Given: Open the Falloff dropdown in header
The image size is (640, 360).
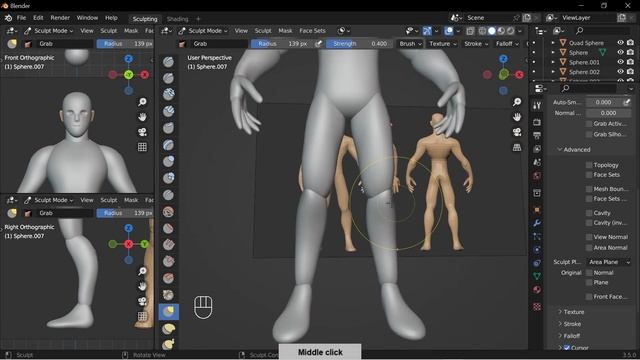Looking at the screenshot, I should pos(507,44).
